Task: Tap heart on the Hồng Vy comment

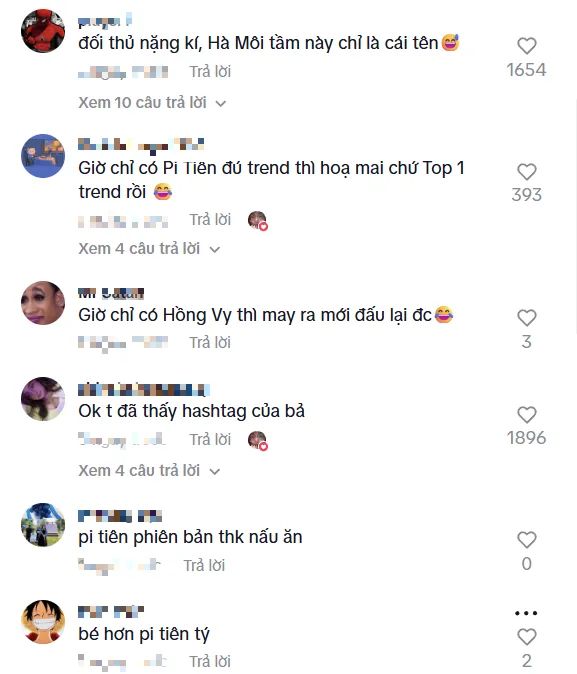Action: point(526,318)
